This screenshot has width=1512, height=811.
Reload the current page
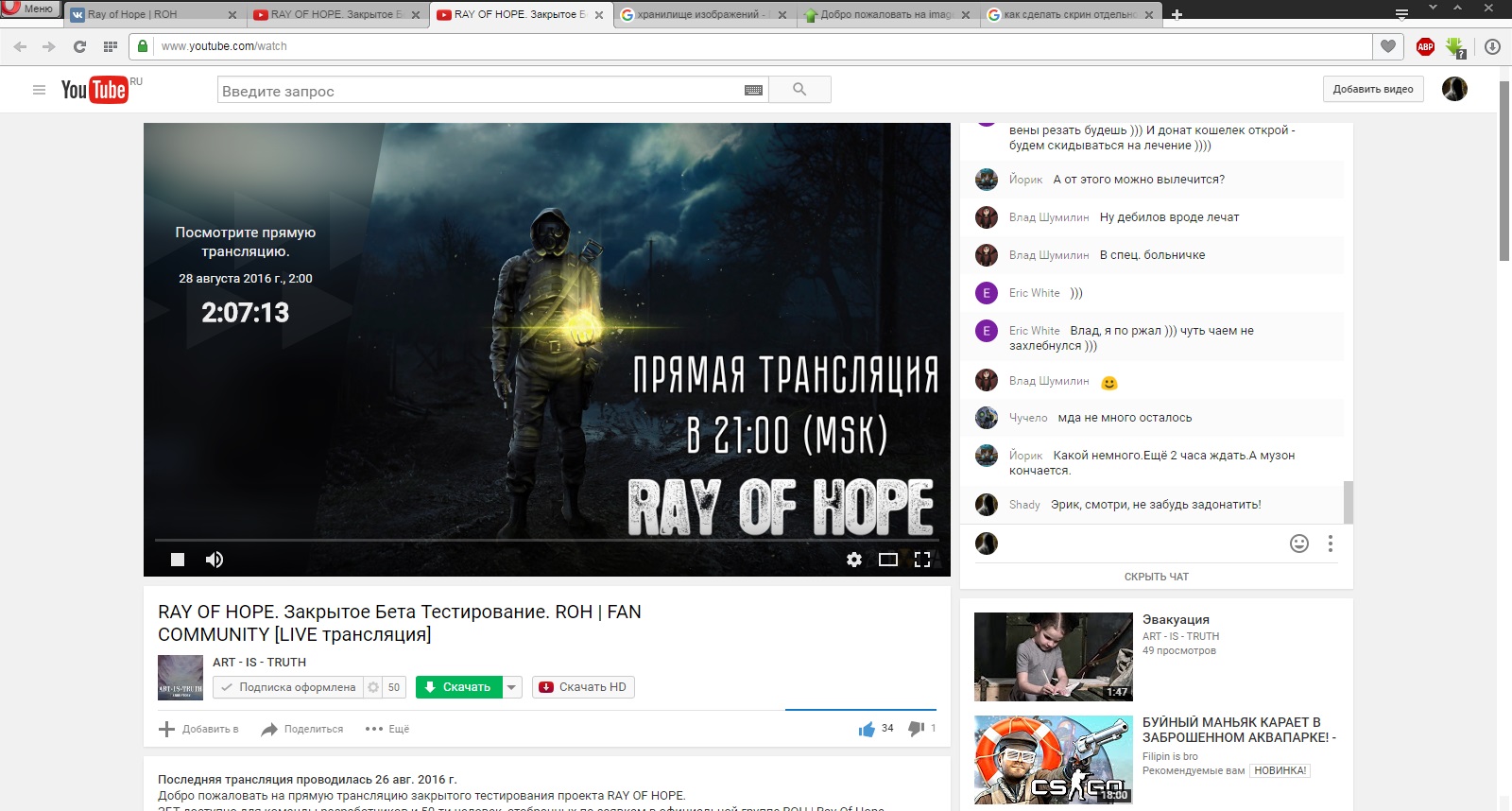[x=79, y=46]
